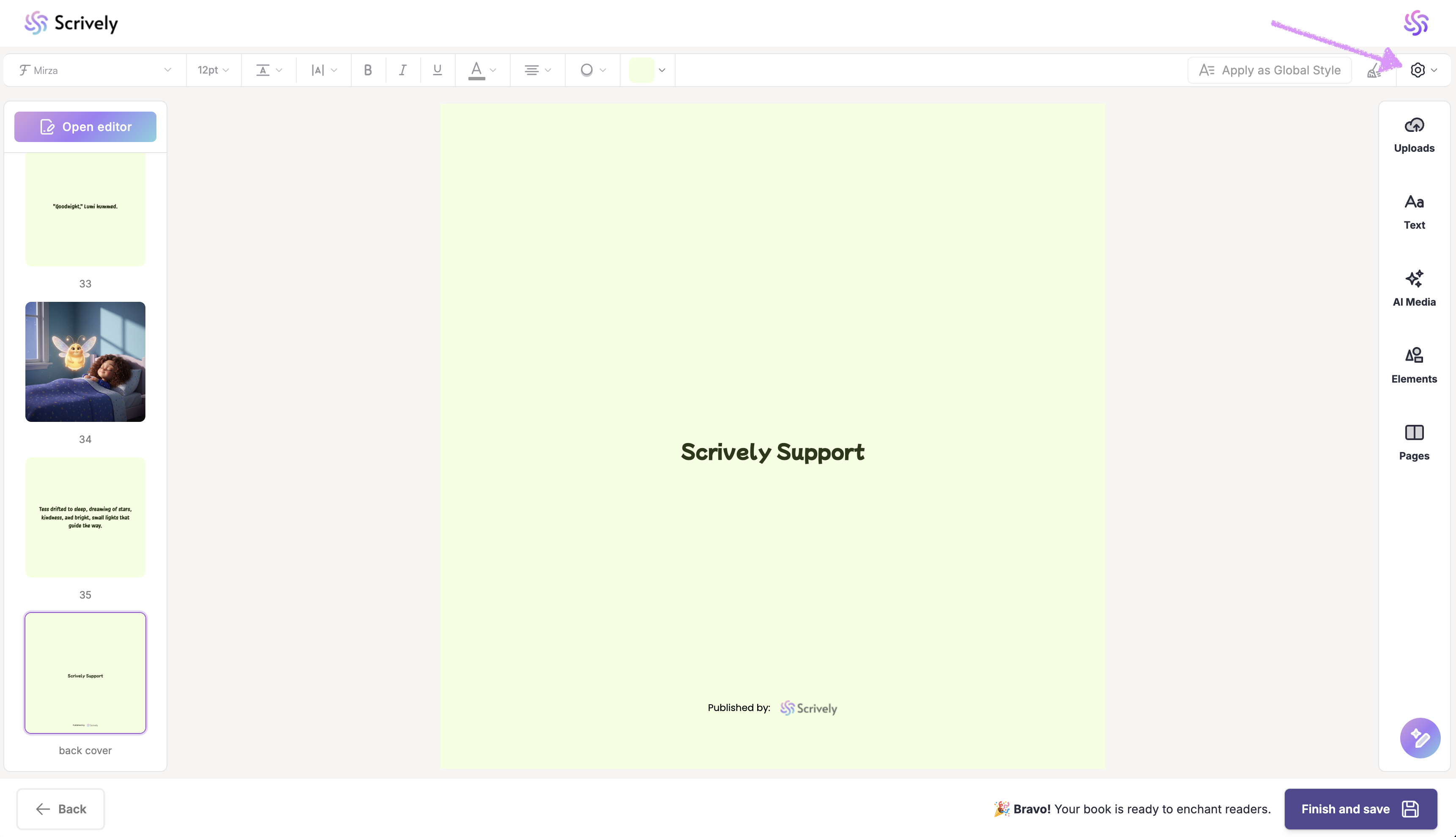
Task: Open the 12pt font size dropdown
Action: click(213, 70)
